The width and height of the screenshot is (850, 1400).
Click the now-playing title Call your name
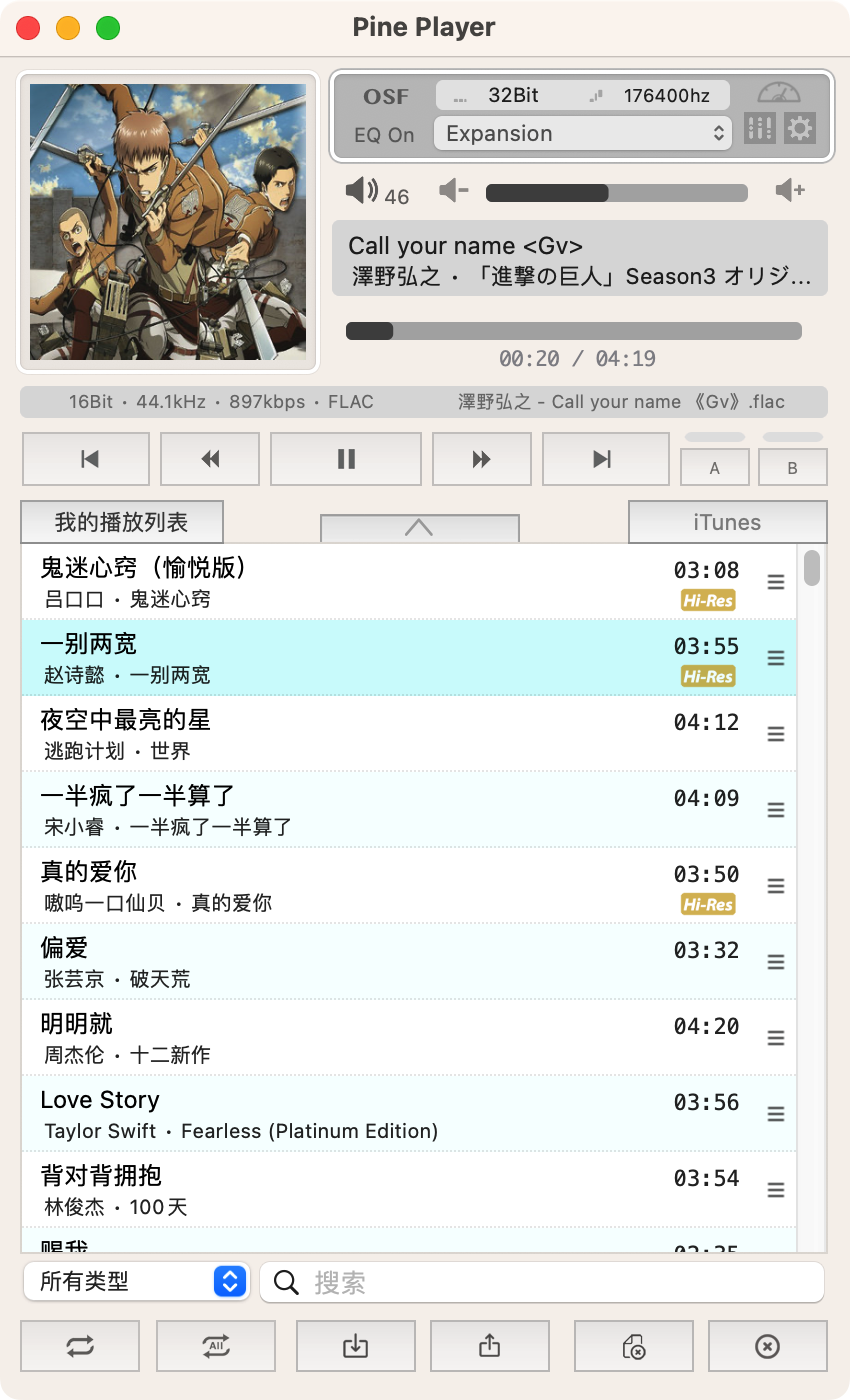pos(465,246)
